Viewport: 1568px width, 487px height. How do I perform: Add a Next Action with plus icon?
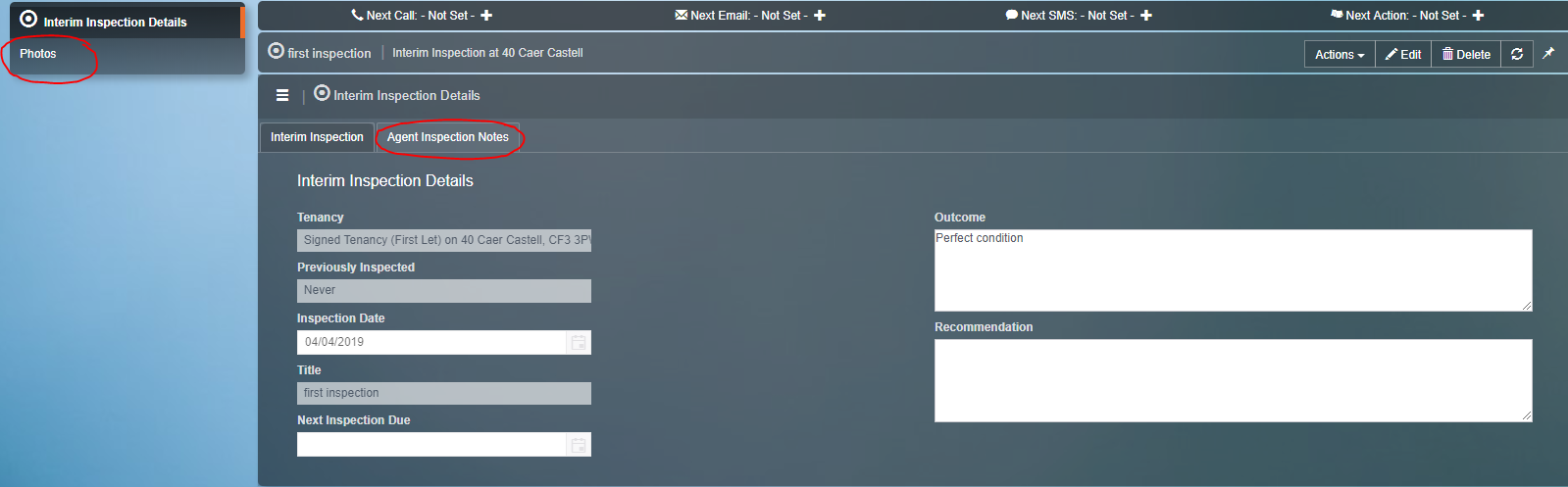[x=1478, y=16]
